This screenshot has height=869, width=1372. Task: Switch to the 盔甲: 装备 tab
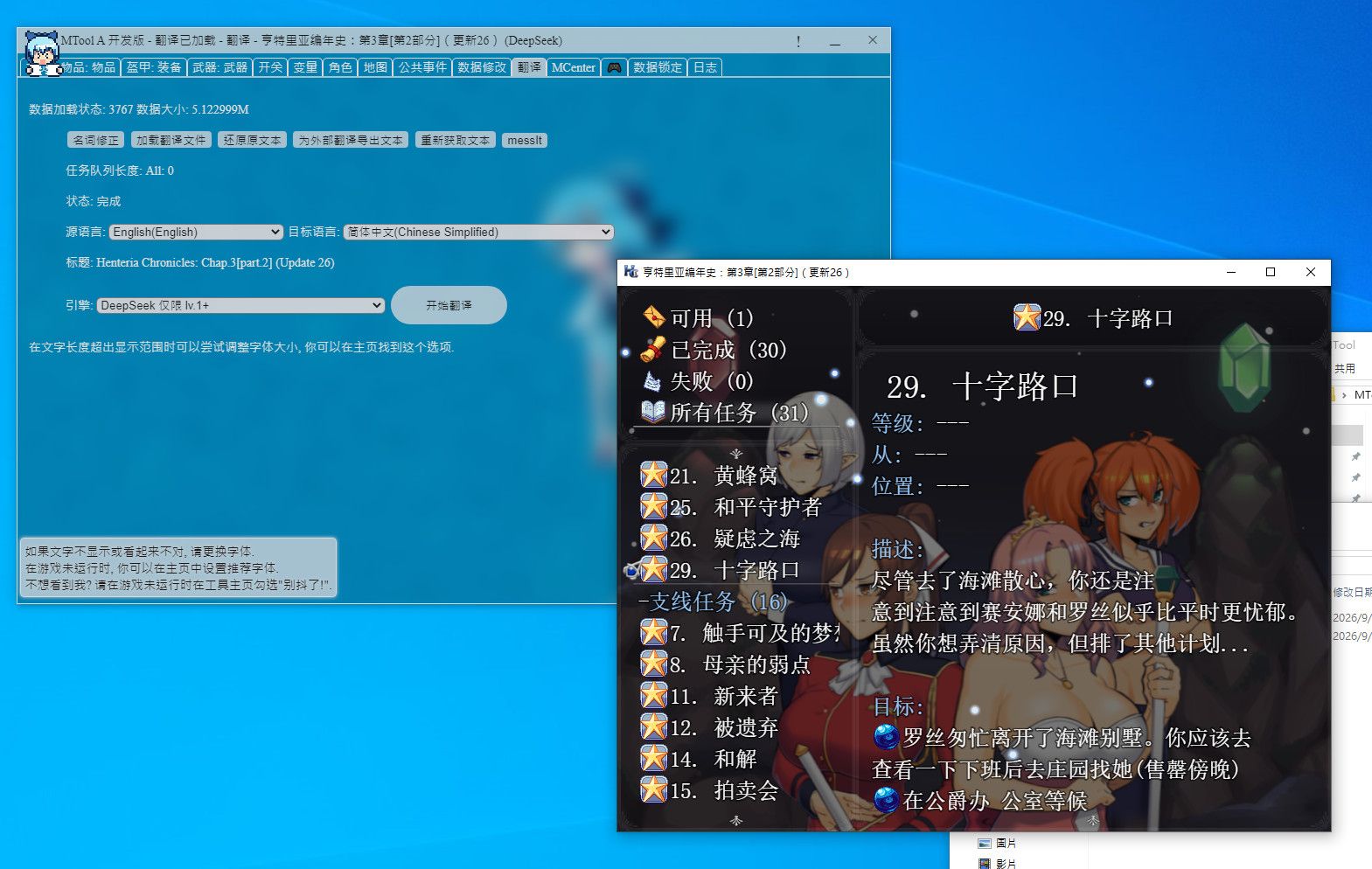[154, 67]
